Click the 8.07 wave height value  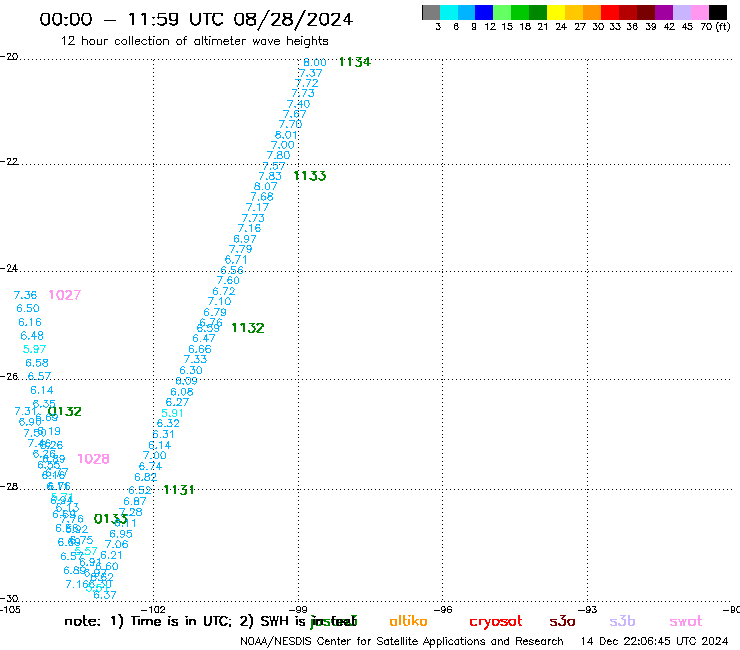[266, 186]
